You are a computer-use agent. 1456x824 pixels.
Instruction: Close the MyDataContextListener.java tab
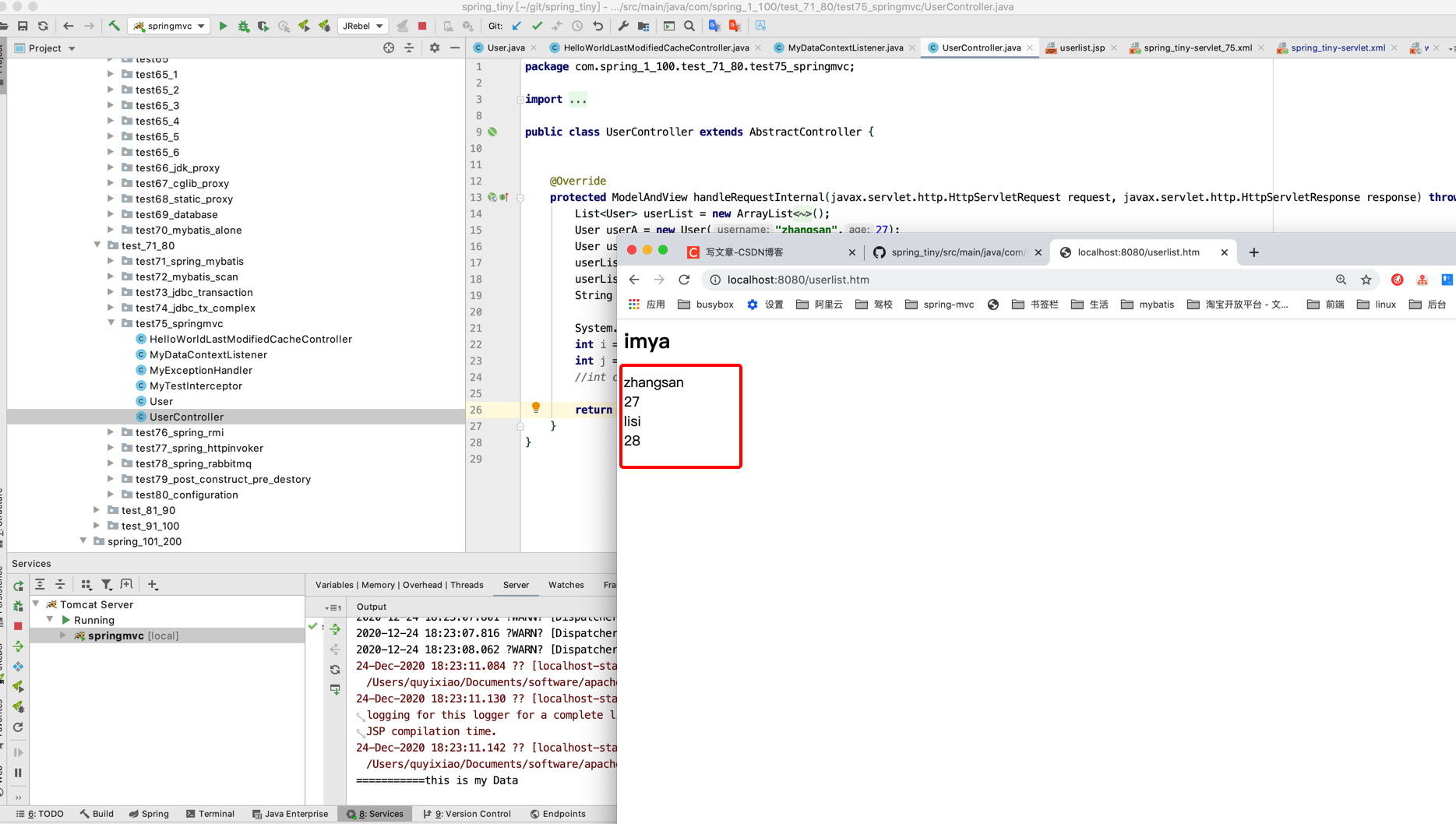[x=912, y=48]
